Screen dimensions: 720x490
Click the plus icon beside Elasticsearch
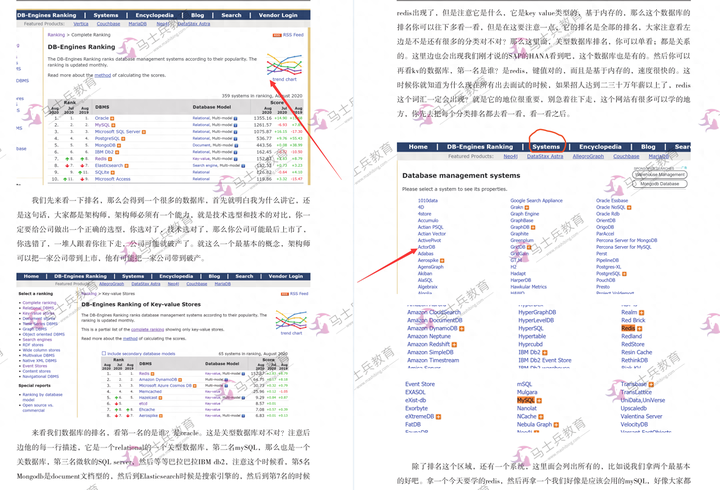click(x=126, y=165)
